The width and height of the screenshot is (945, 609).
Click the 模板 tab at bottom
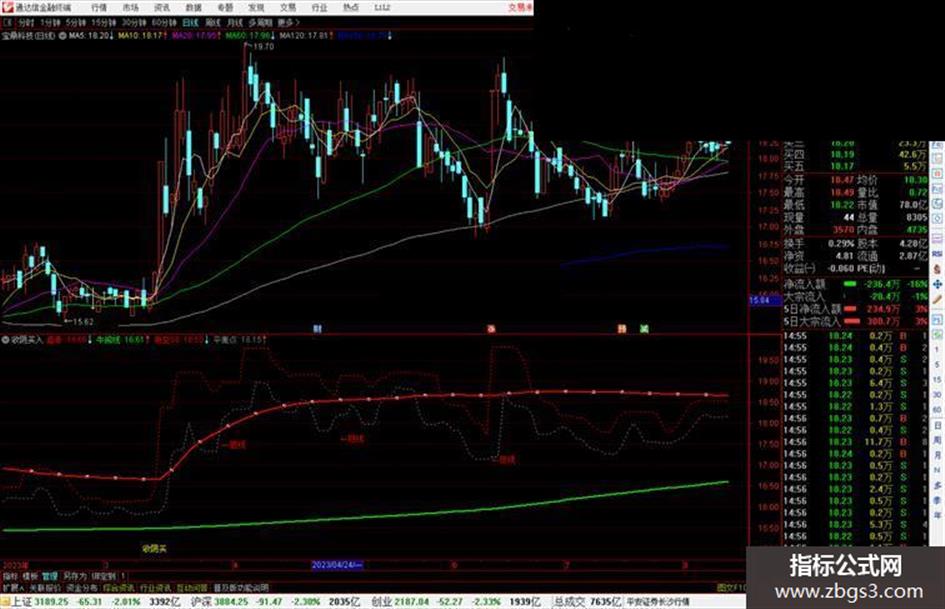point(30,576)
